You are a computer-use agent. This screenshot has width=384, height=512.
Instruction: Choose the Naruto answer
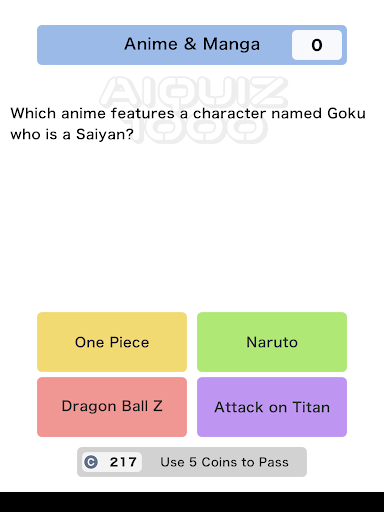[272, 342]
